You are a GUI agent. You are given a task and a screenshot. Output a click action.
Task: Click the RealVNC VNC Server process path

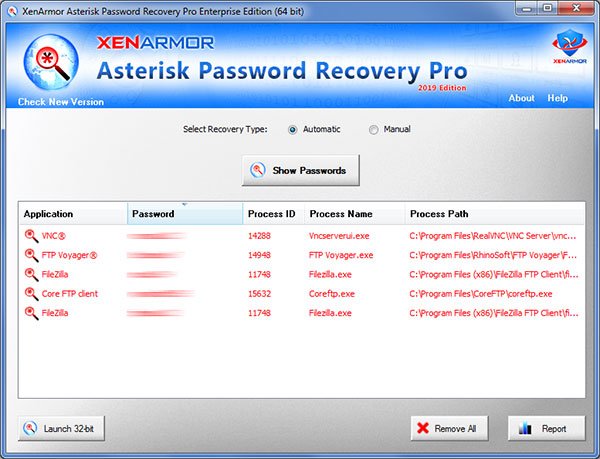[492, 236]
